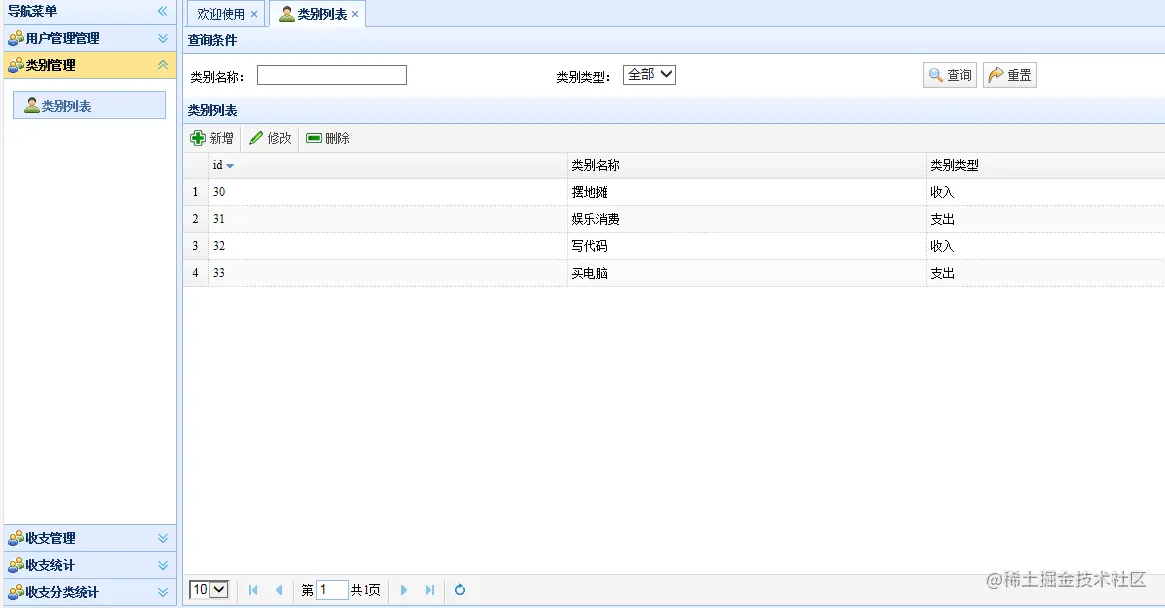Viewport: 1165px width, 608px height.
Task: Select the row with id 33
Action: (x=674, y=273)
